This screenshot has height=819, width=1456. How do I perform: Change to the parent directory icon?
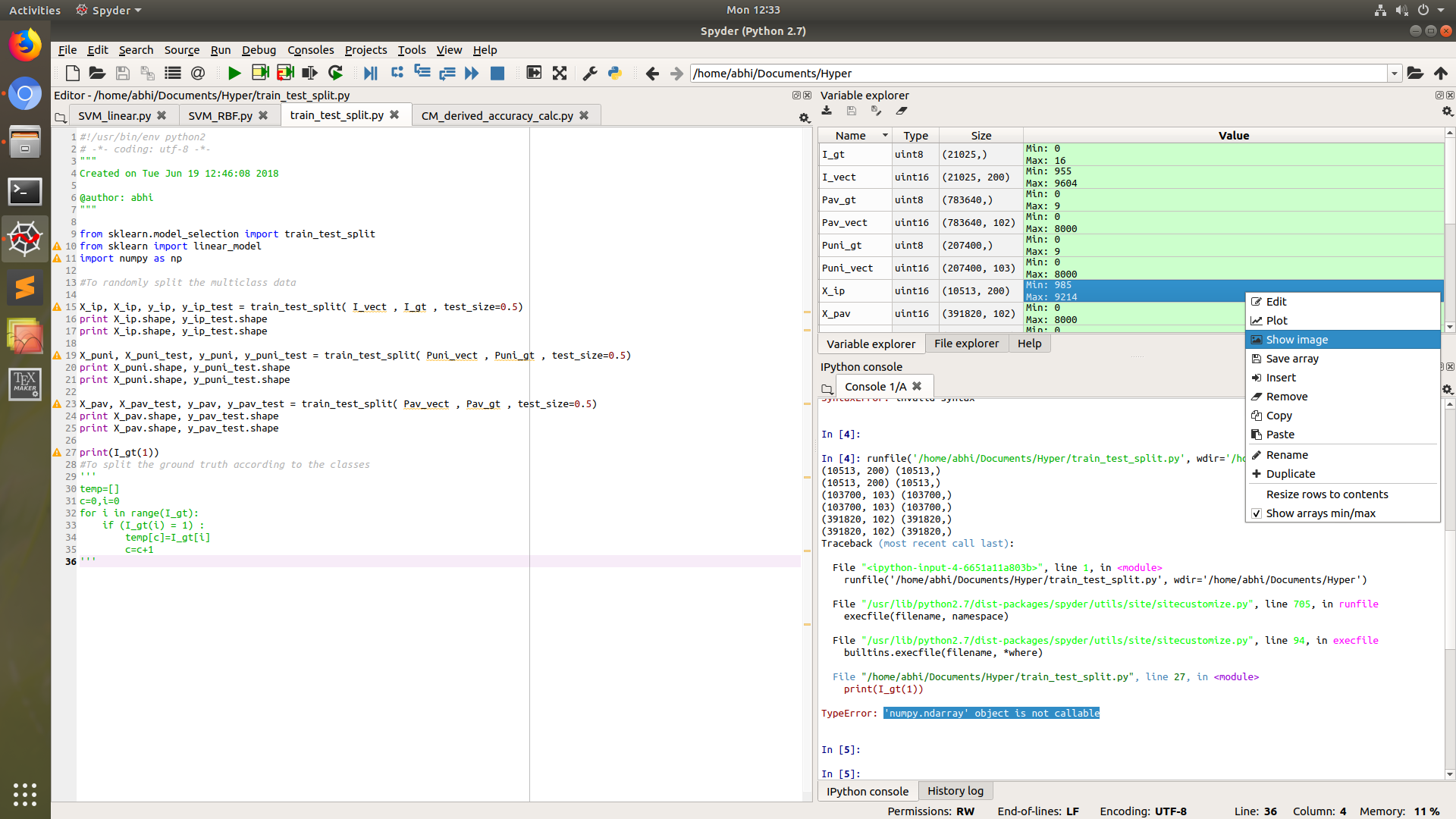[x=1441, y=74]
